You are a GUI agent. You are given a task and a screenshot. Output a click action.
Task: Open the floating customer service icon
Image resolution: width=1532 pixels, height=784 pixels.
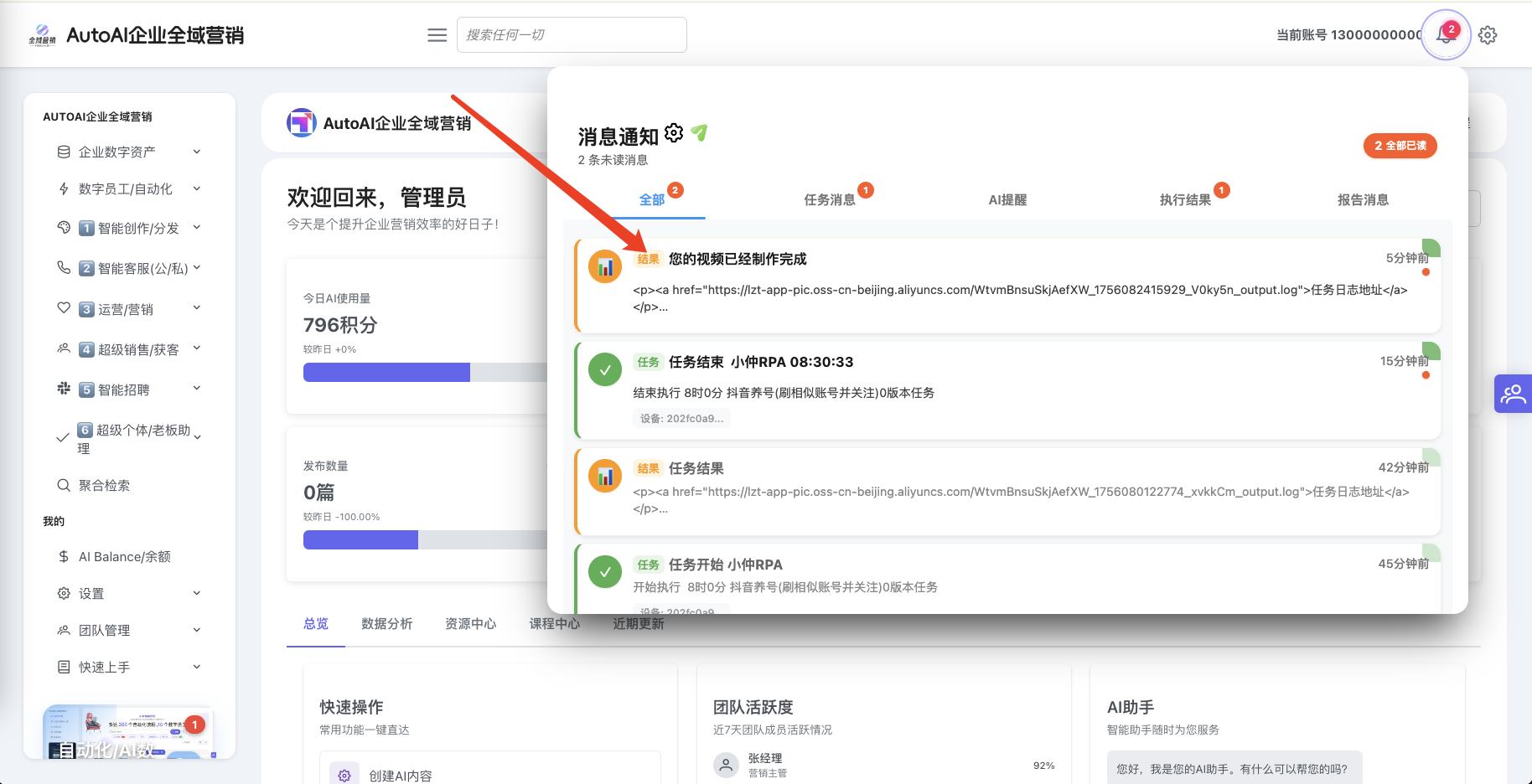[x=1513, y=394]
